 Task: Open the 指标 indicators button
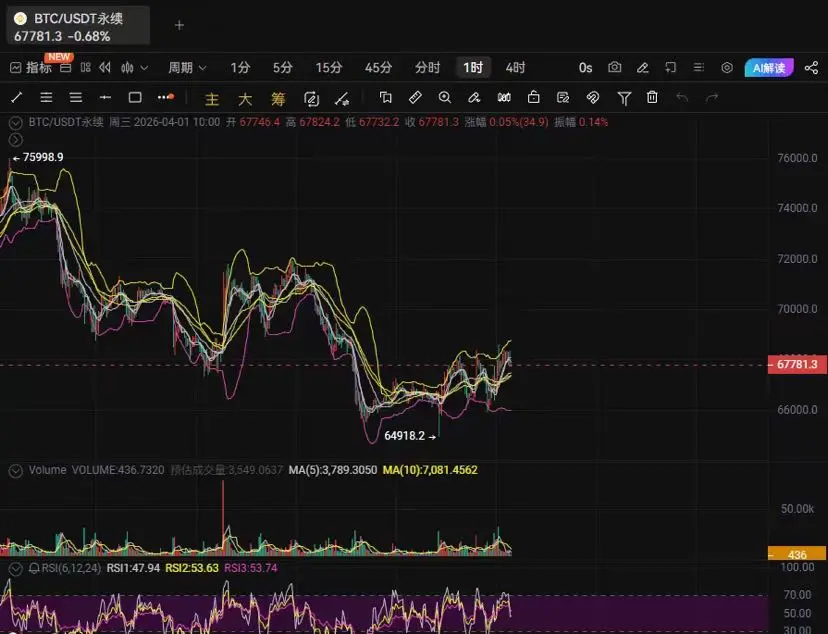[31, 68]
